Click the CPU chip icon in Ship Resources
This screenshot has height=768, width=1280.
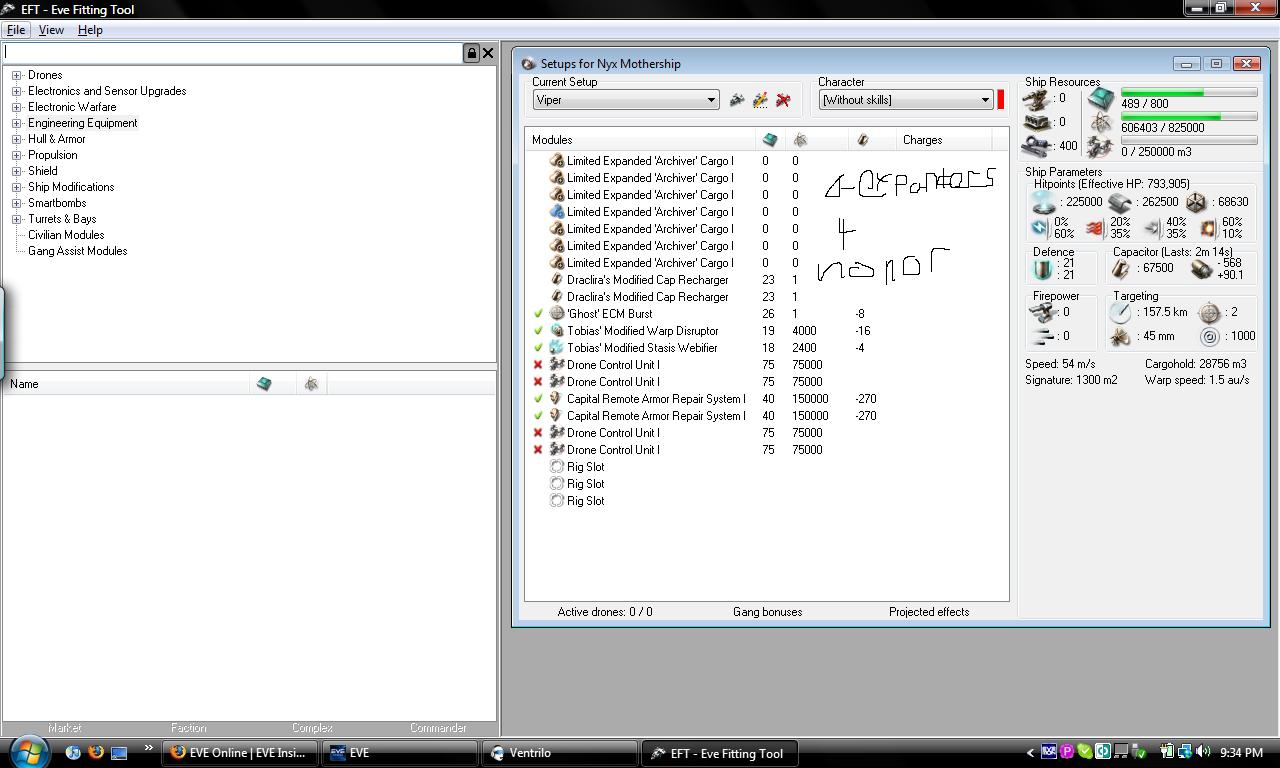1101,98
